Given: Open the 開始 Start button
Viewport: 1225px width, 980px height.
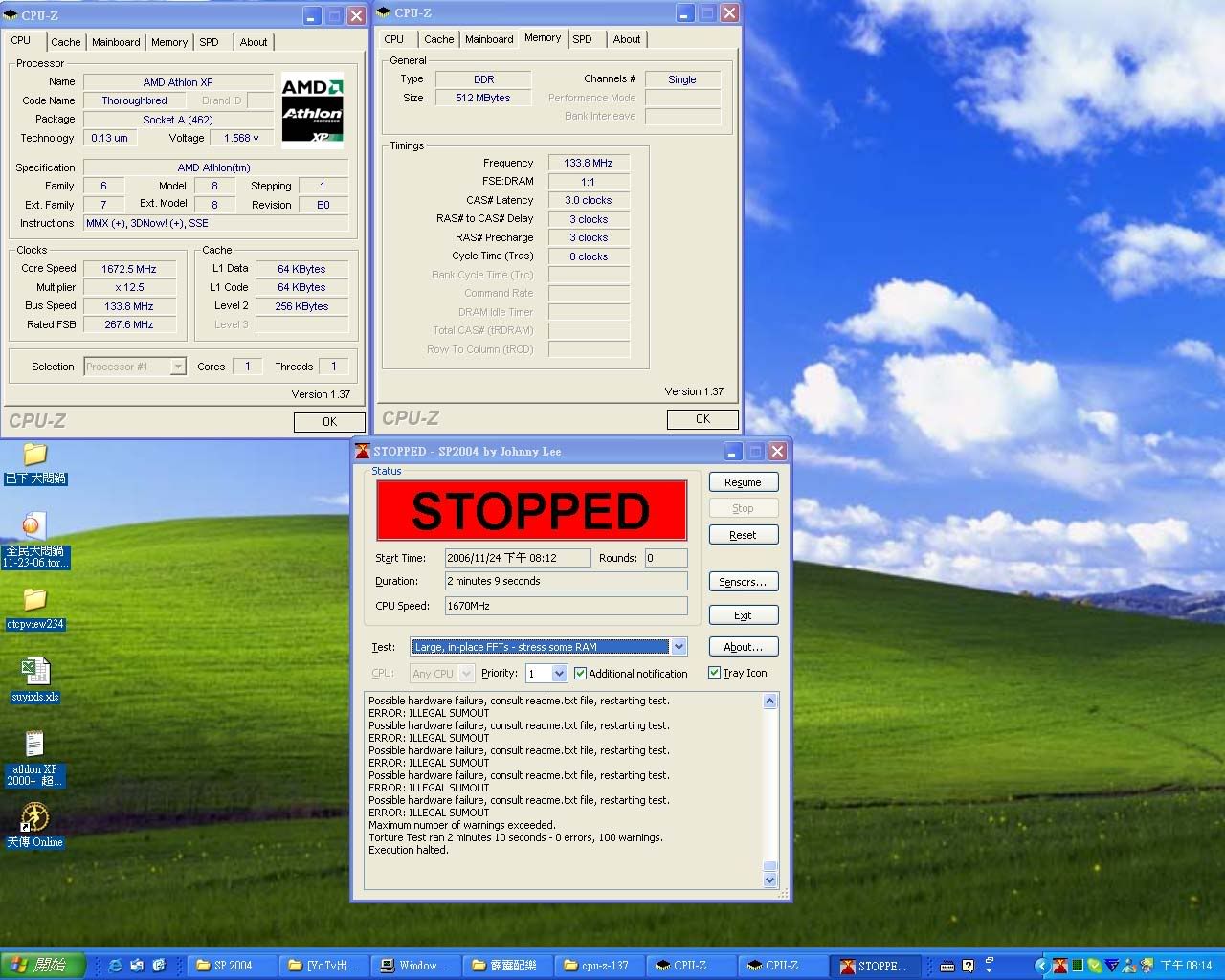Looking at the screenshot, I should pos(43,966).
